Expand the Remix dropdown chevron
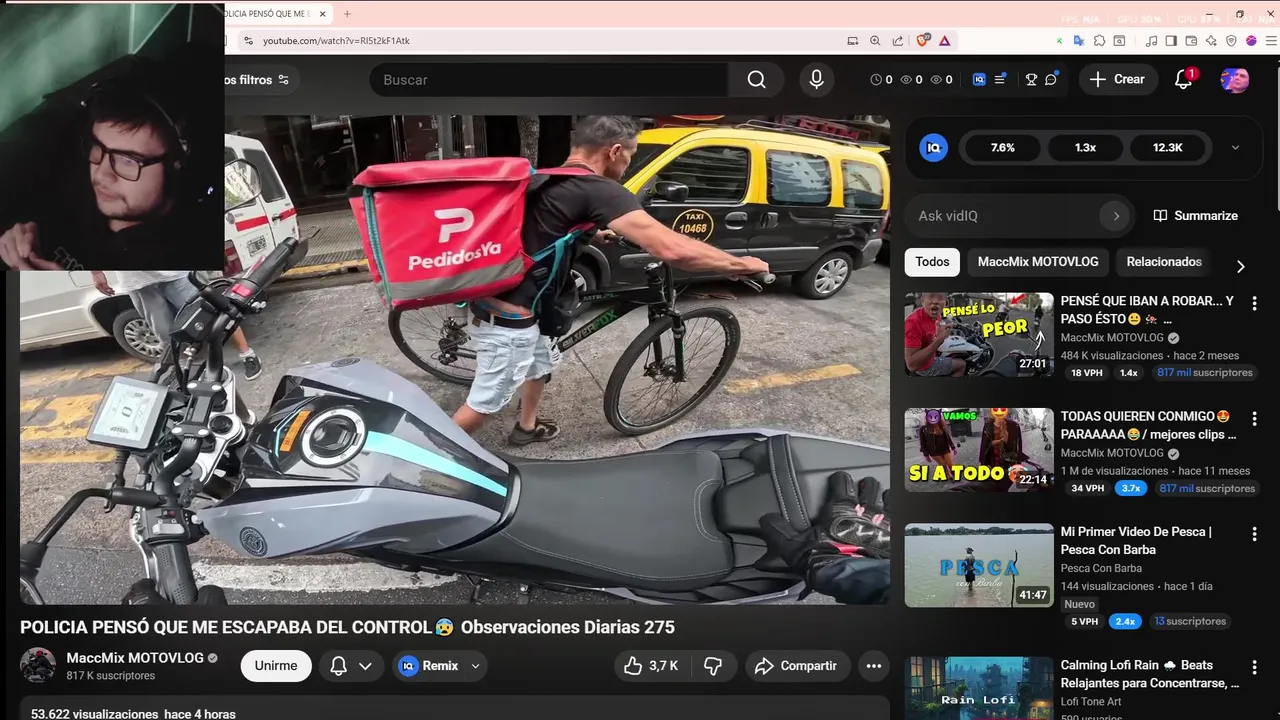 tap(475, 666)
